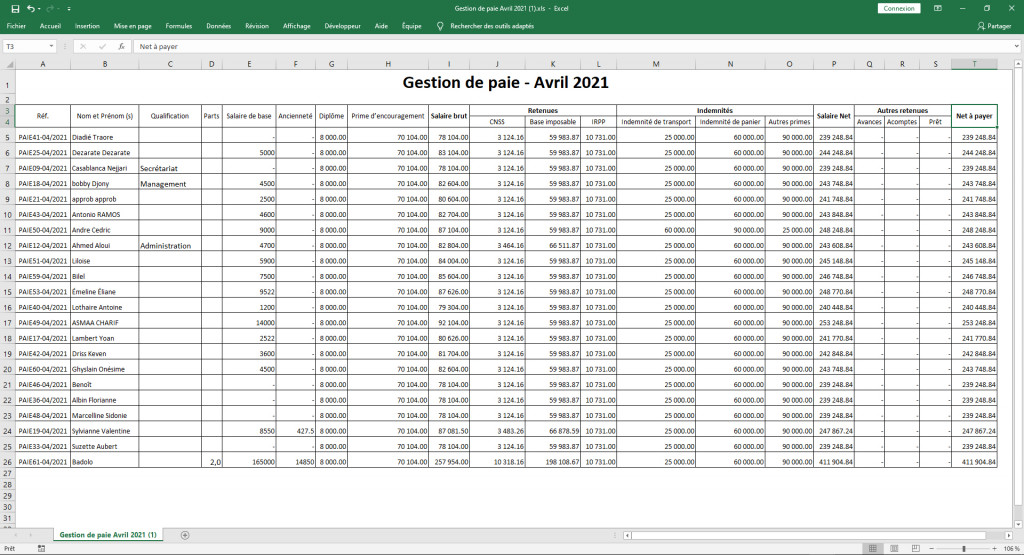
Task: Click the zoom slider handle
Action: (x=964, y=548)
